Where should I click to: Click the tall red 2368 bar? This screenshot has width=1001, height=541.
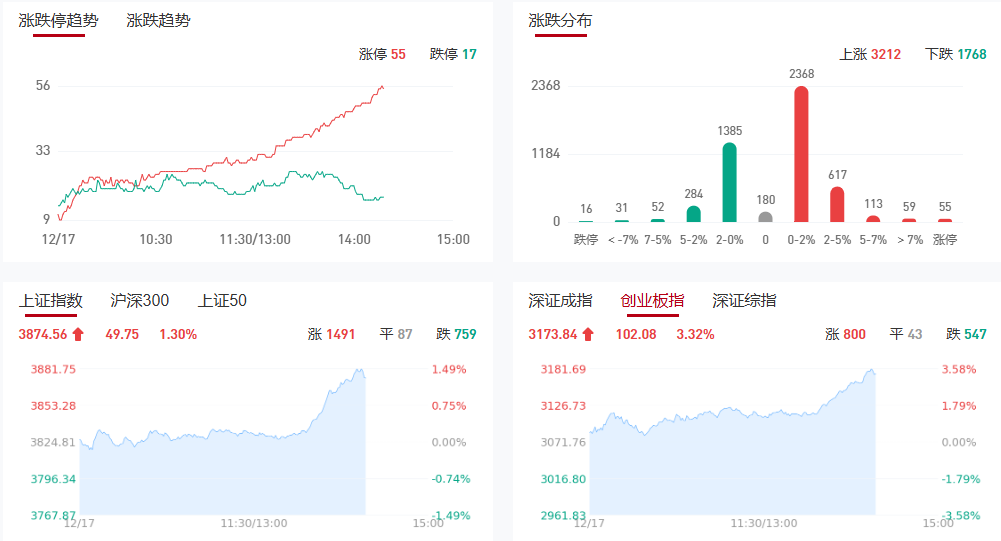pos(801,154)
